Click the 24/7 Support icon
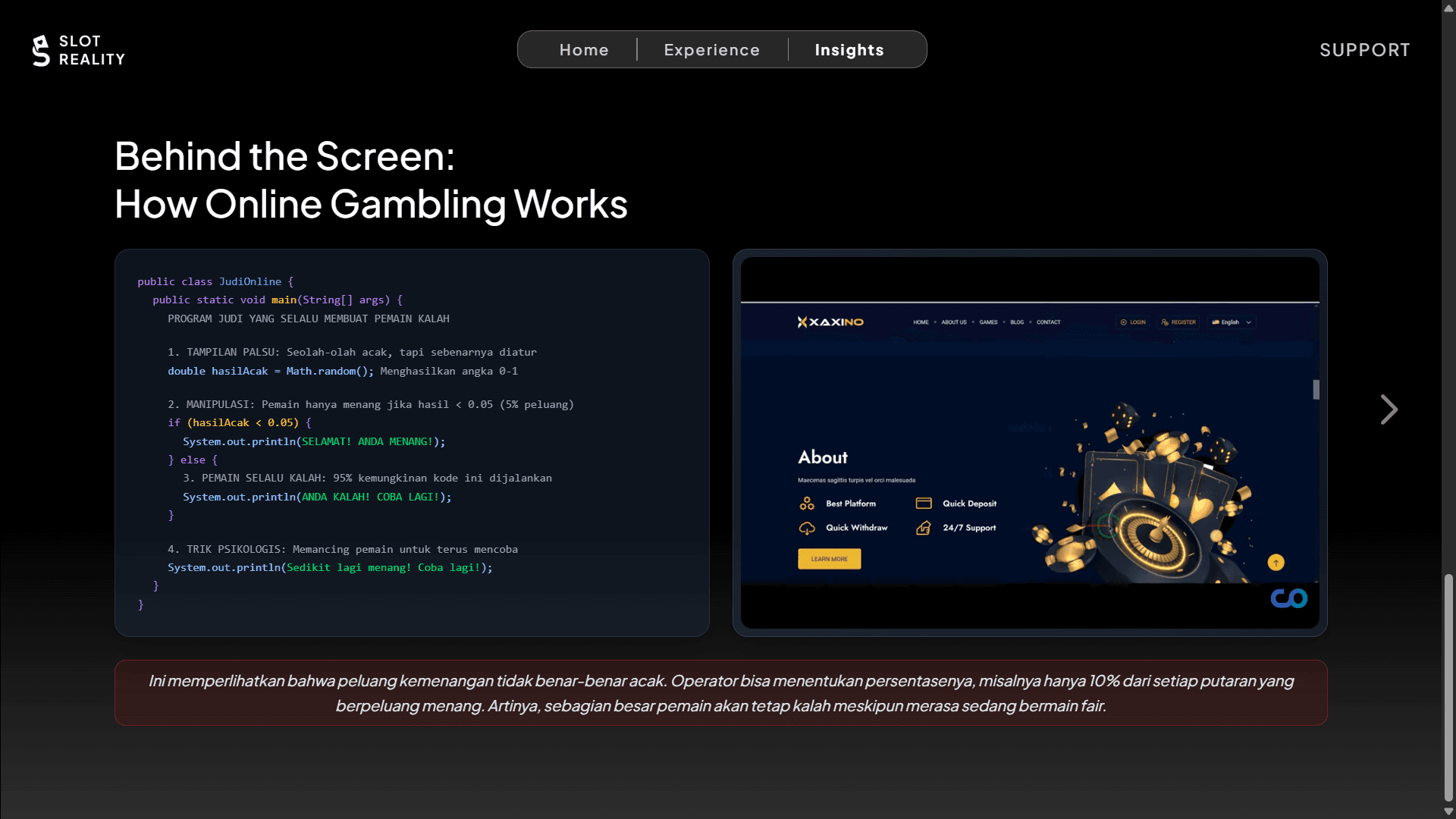1456x819 pixels. coord(924,528)
